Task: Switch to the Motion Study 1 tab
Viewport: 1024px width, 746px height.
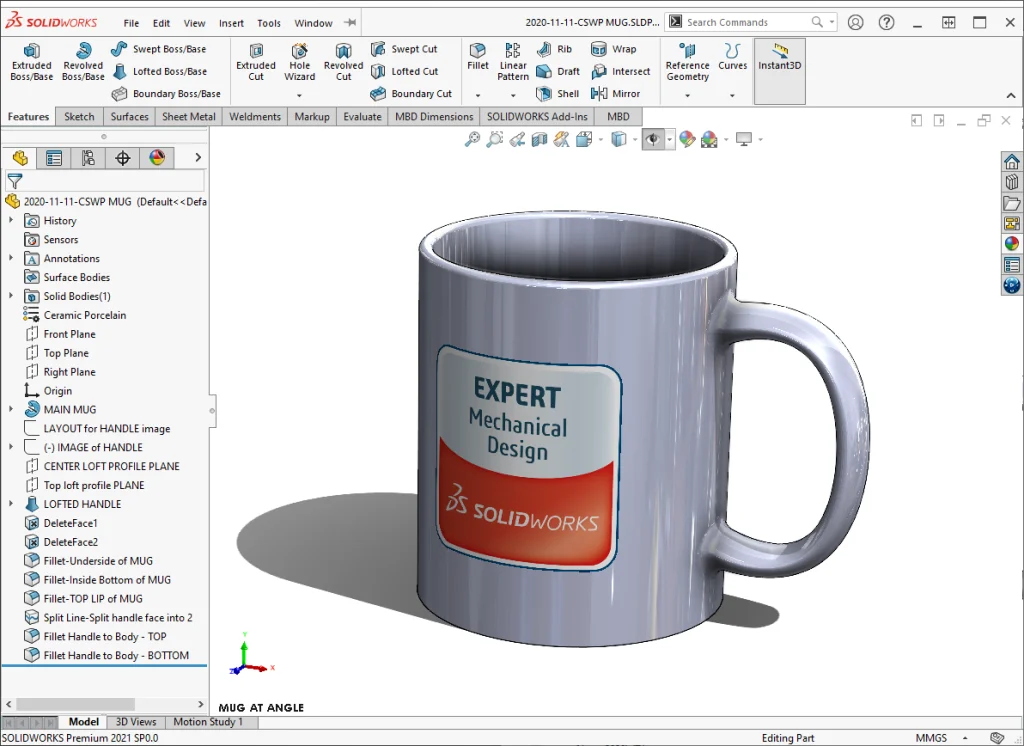Action: pos(207,722)
